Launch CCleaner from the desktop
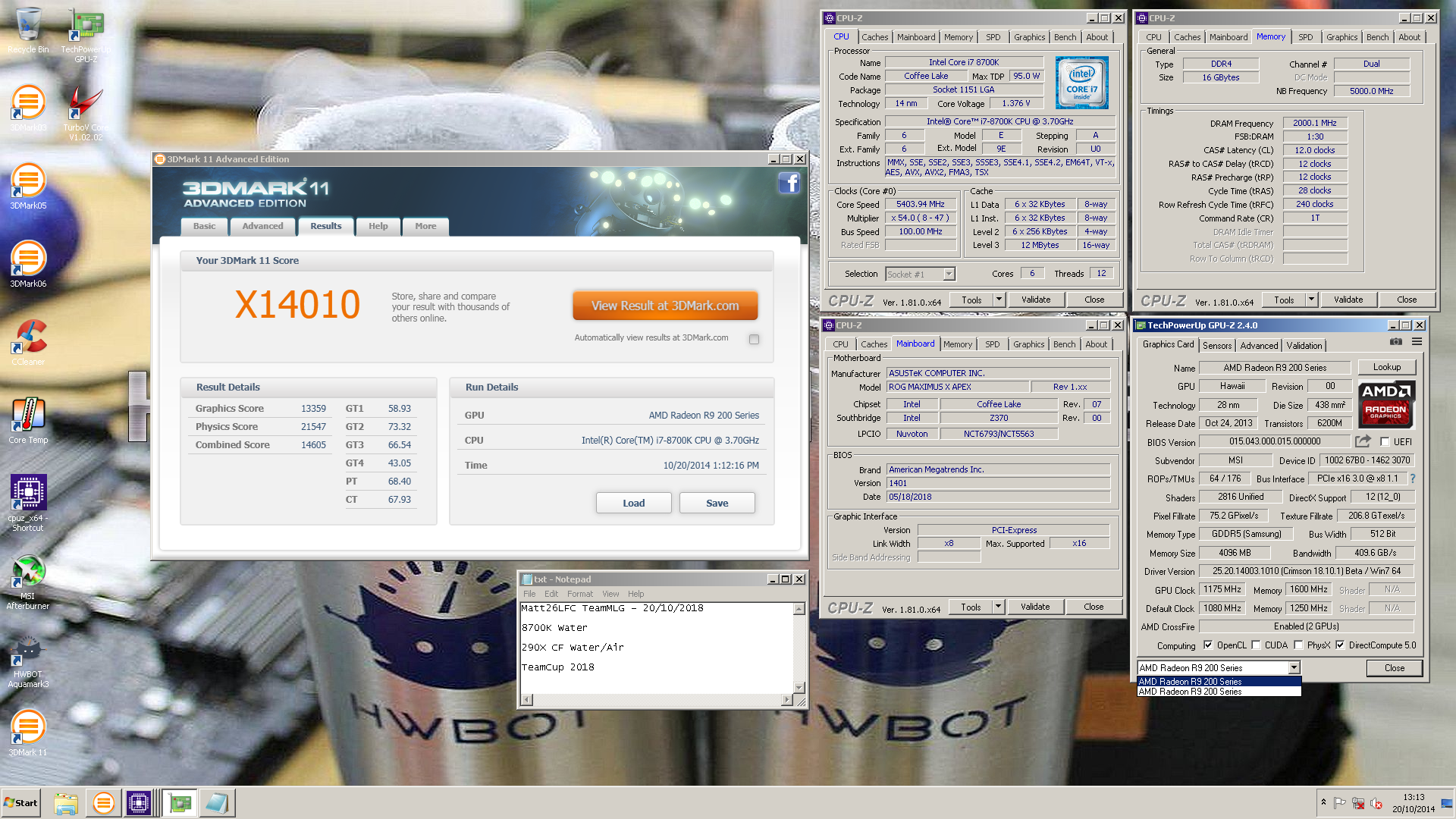1456x819 pixels. pos(28,343)
